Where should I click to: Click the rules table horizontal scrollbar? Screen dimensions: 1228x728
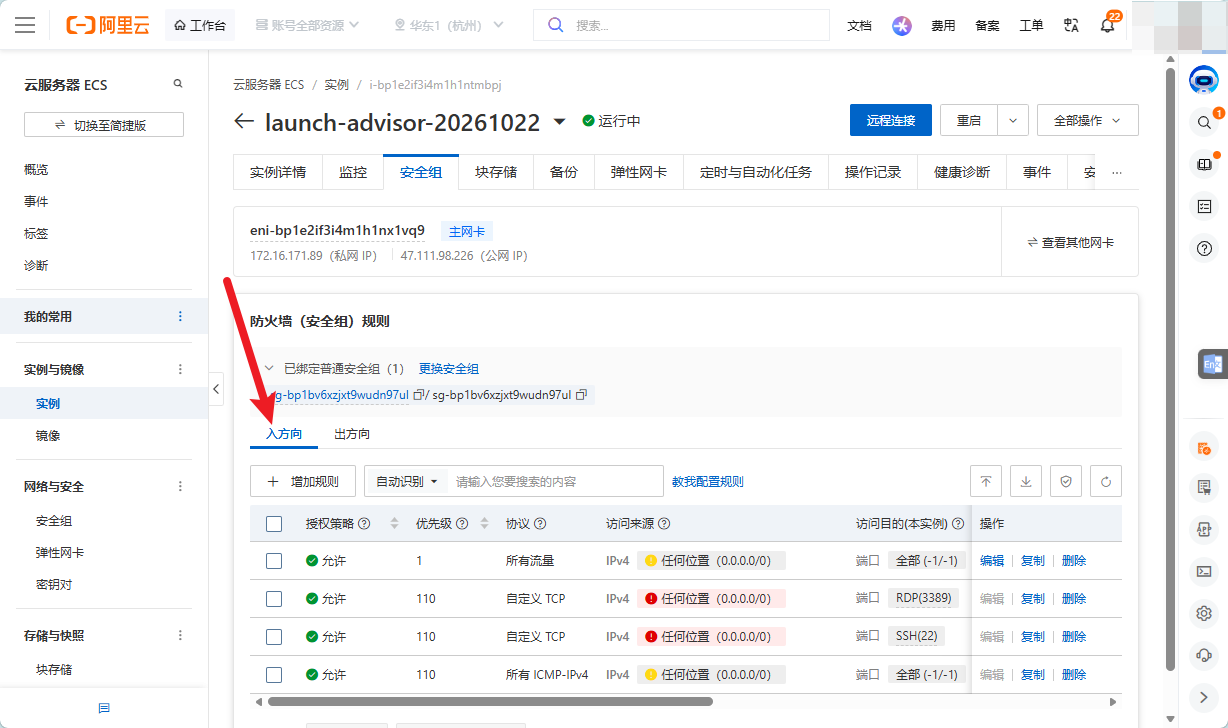click(x=490, y=702)
